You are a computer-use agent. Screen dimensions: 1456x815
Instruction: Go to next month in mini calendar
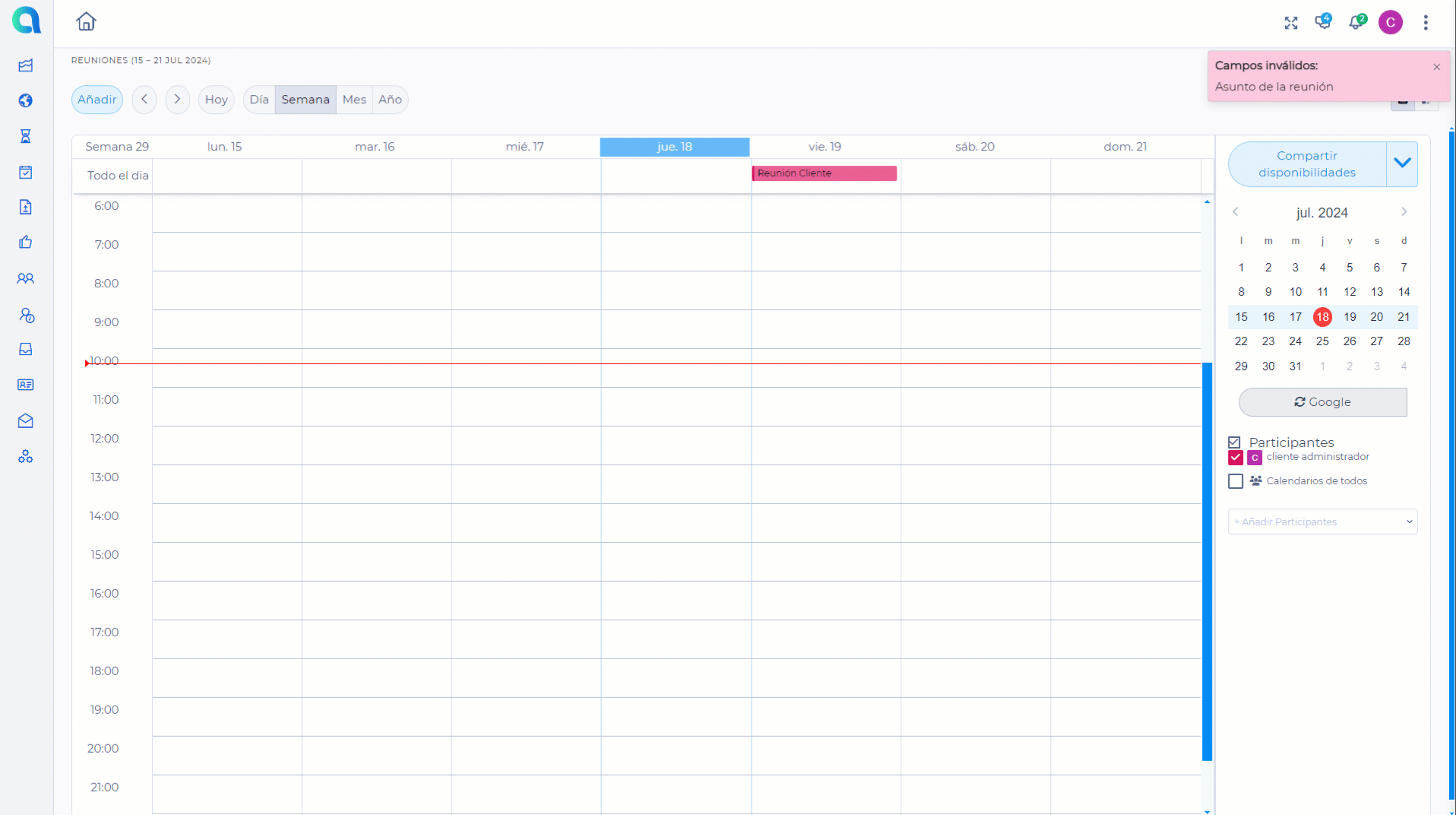[x=1404, y=212]
